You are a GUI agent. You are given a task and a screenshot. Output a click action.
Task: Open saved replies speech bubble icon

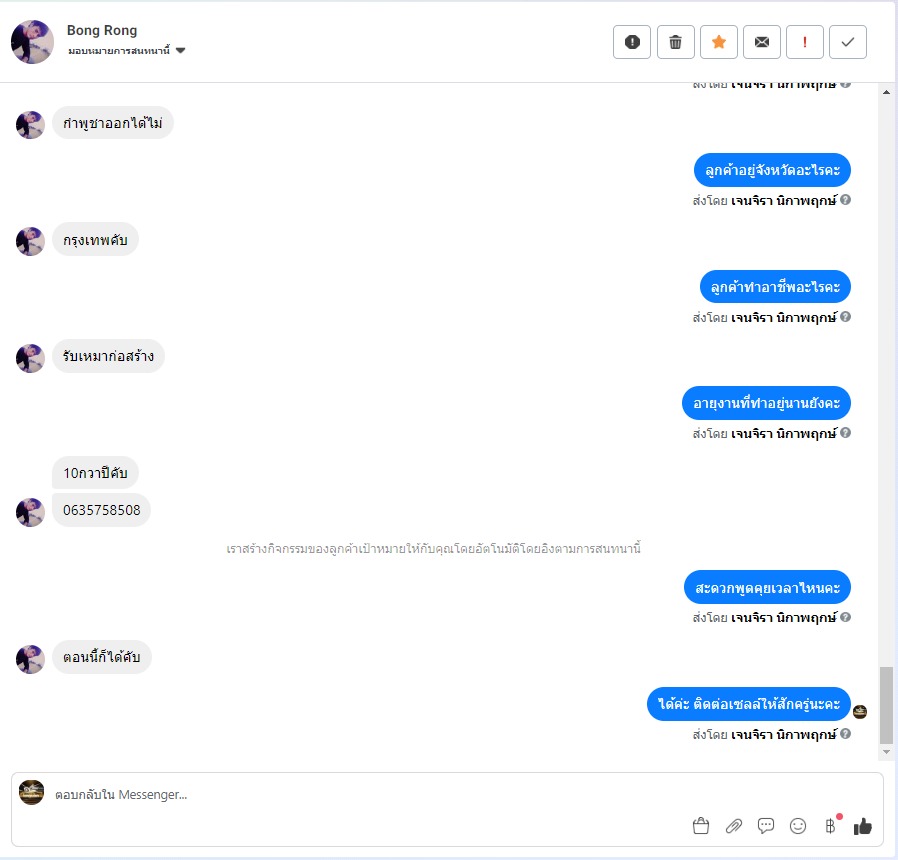pos(766,826)
